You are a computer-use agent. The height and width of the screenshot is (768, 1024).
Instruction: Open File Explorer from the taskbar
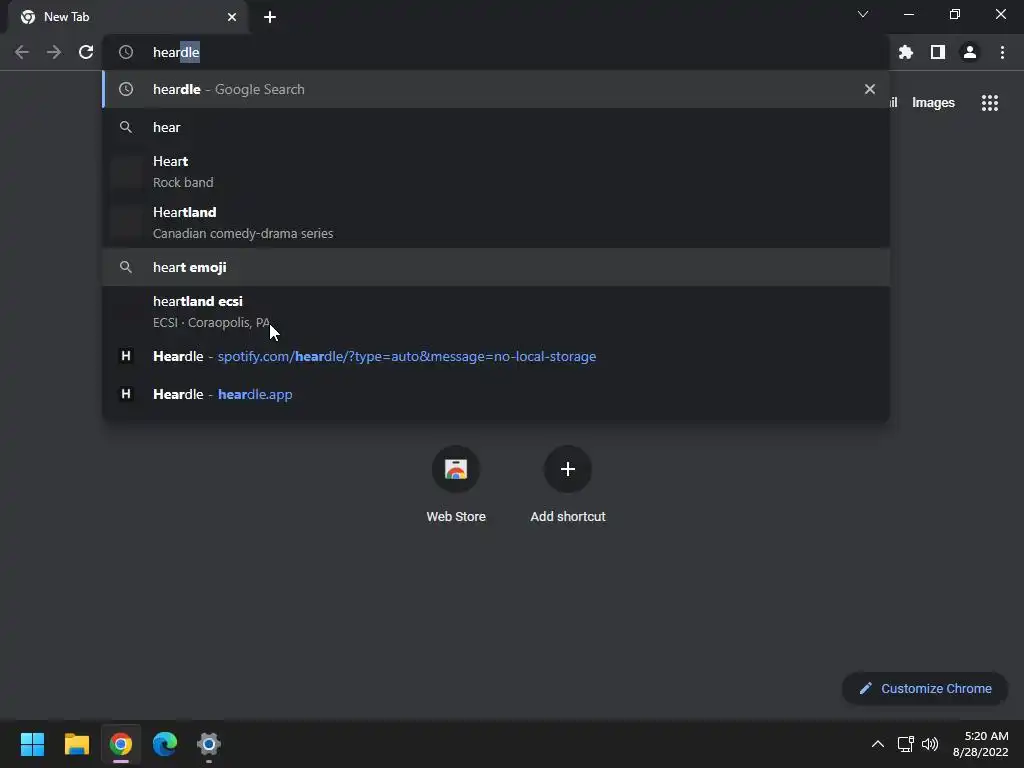tap(76, 744)
